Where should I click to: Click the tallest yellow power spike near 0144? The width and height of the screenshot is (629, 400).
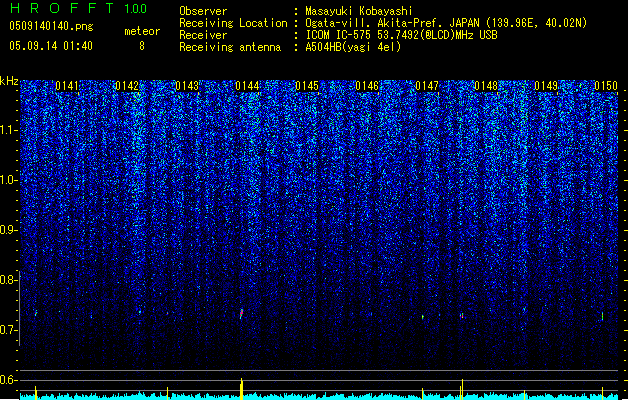pyautogui.click(x=241, y=389)
